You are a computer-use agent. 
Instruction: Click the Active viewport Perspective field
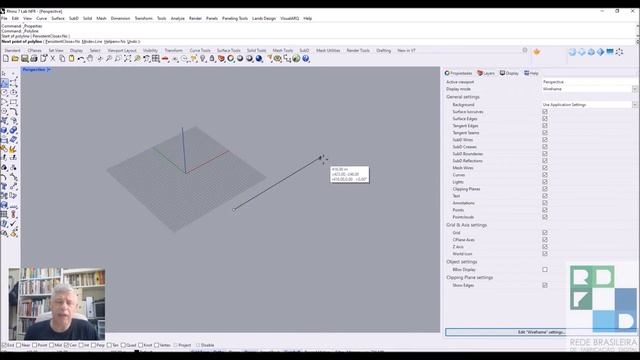tap(589, 82)
